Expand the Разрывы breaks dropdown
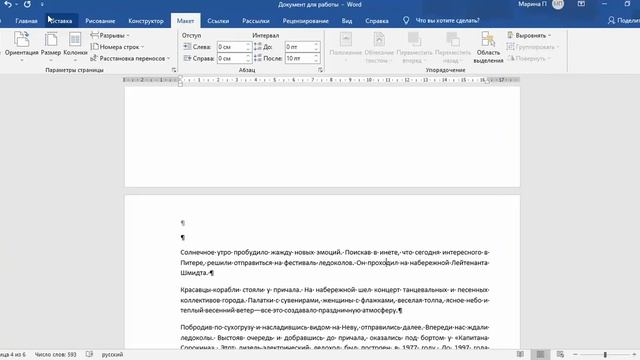The width and height of the screenshot is (640, 360). [x=110, y=36]
